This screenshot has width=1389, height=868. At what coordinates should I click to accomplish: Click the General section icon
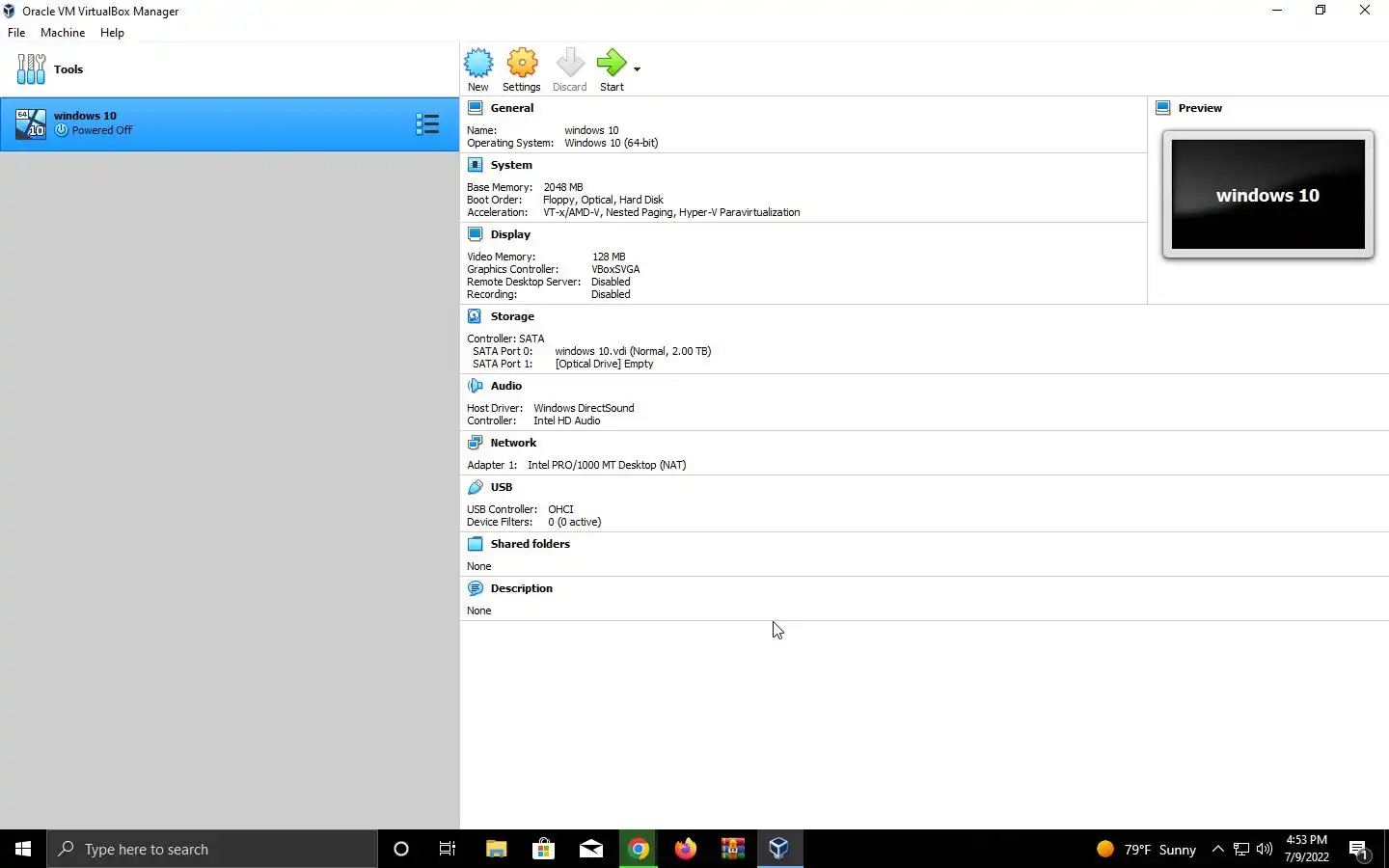(x=476, y=108)
